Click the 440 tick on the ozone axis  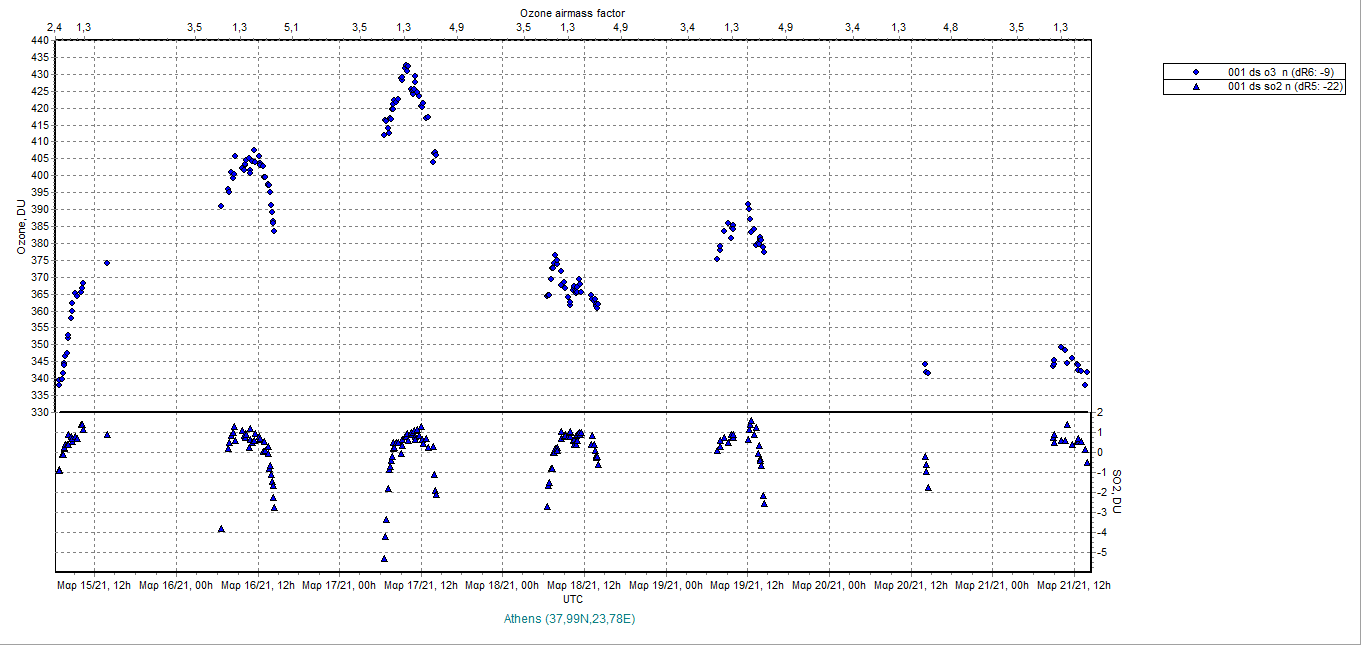pos(40,40)
